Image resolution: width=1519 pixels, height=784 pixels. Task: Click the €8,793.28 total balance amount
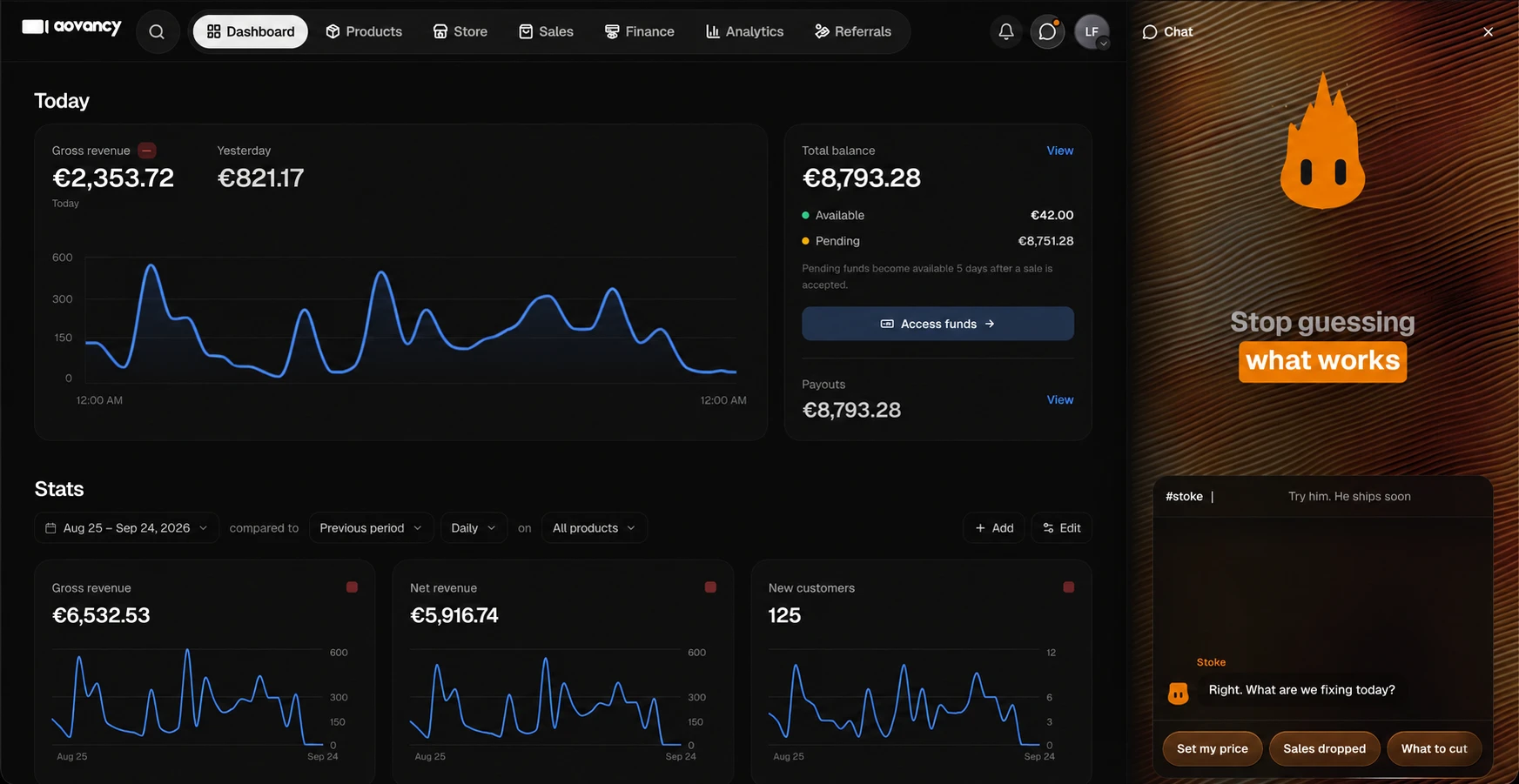pos(861,178)
